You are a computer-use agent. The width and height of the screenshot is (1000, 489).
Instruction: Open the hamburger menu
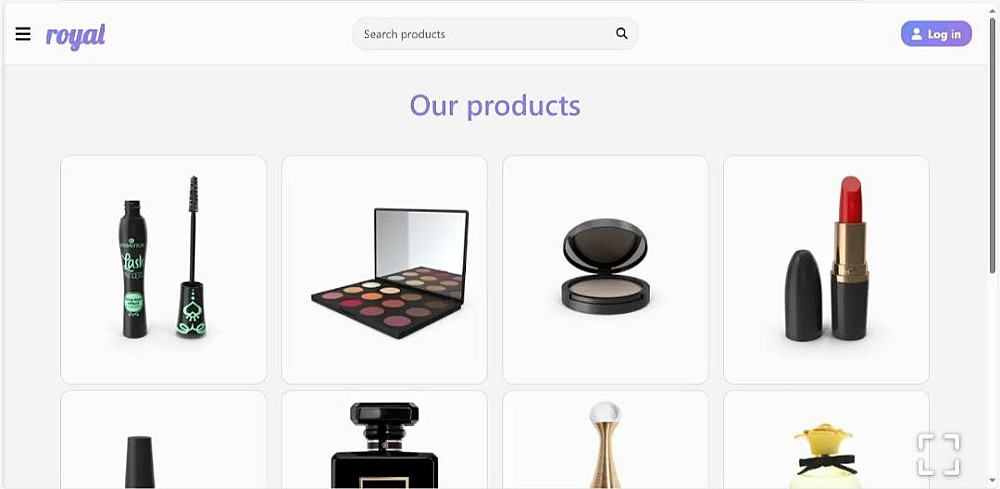tap(23, 34)
